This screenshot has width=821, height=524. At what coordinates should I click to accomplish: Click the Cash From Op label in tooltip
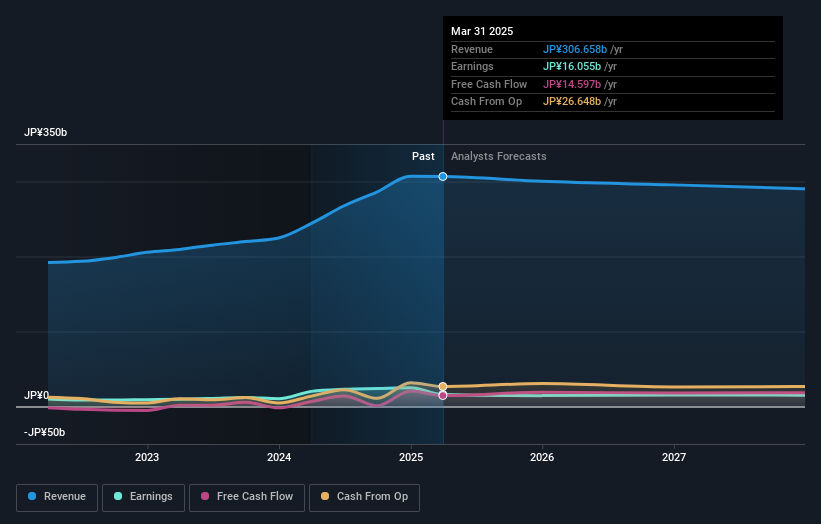(x=486, y=102)
